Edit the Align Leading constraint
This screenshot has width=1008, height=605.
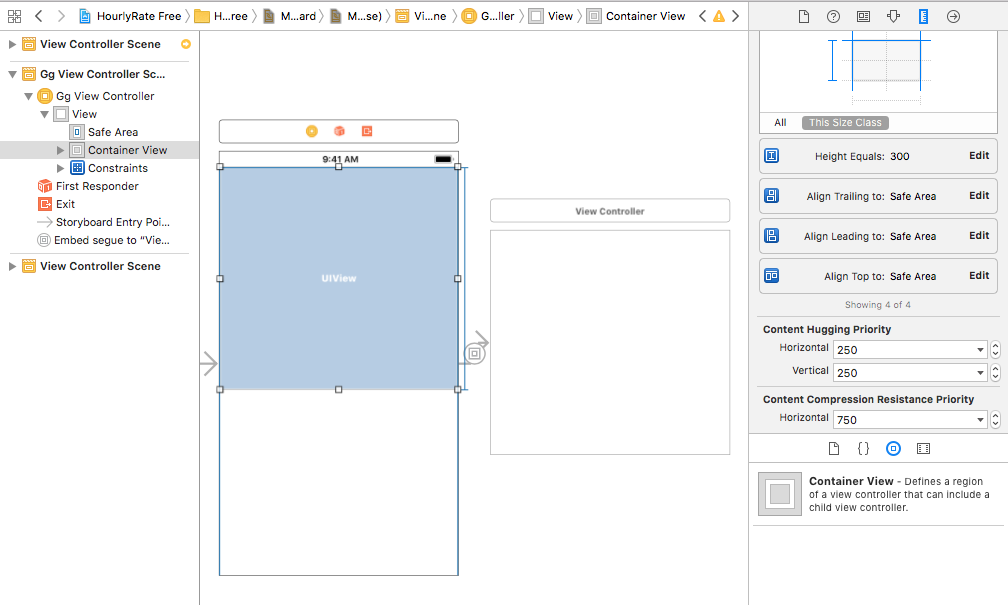979,235
